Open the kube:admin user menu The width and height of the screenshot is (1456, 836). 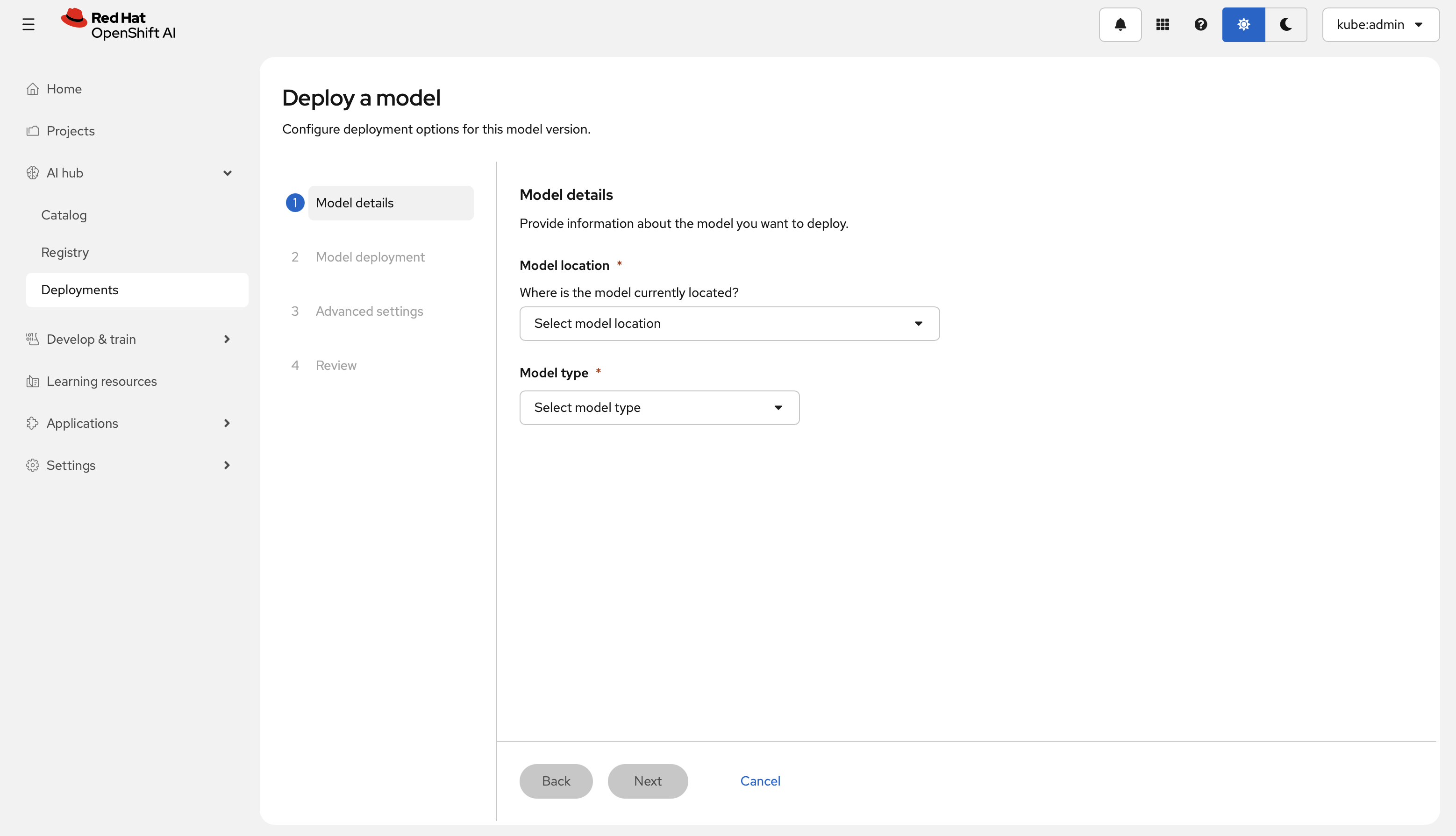pos(1380,25)
